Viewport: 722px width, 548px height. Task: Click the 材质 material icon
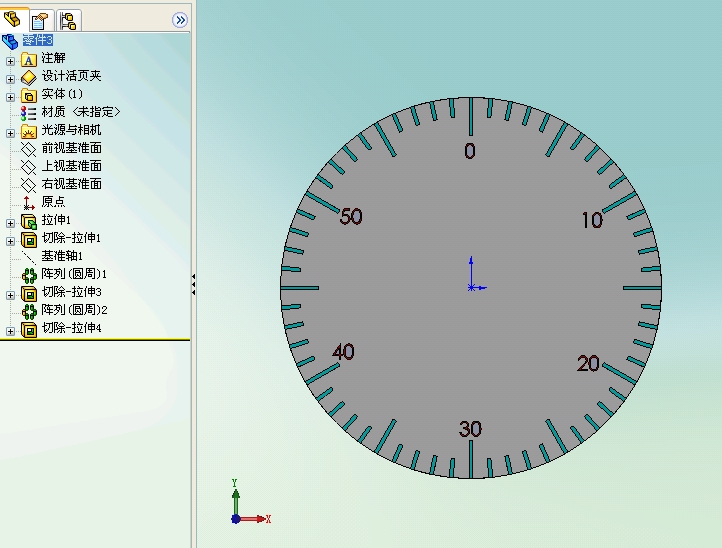pyautogui.click(x=29, y=113)
